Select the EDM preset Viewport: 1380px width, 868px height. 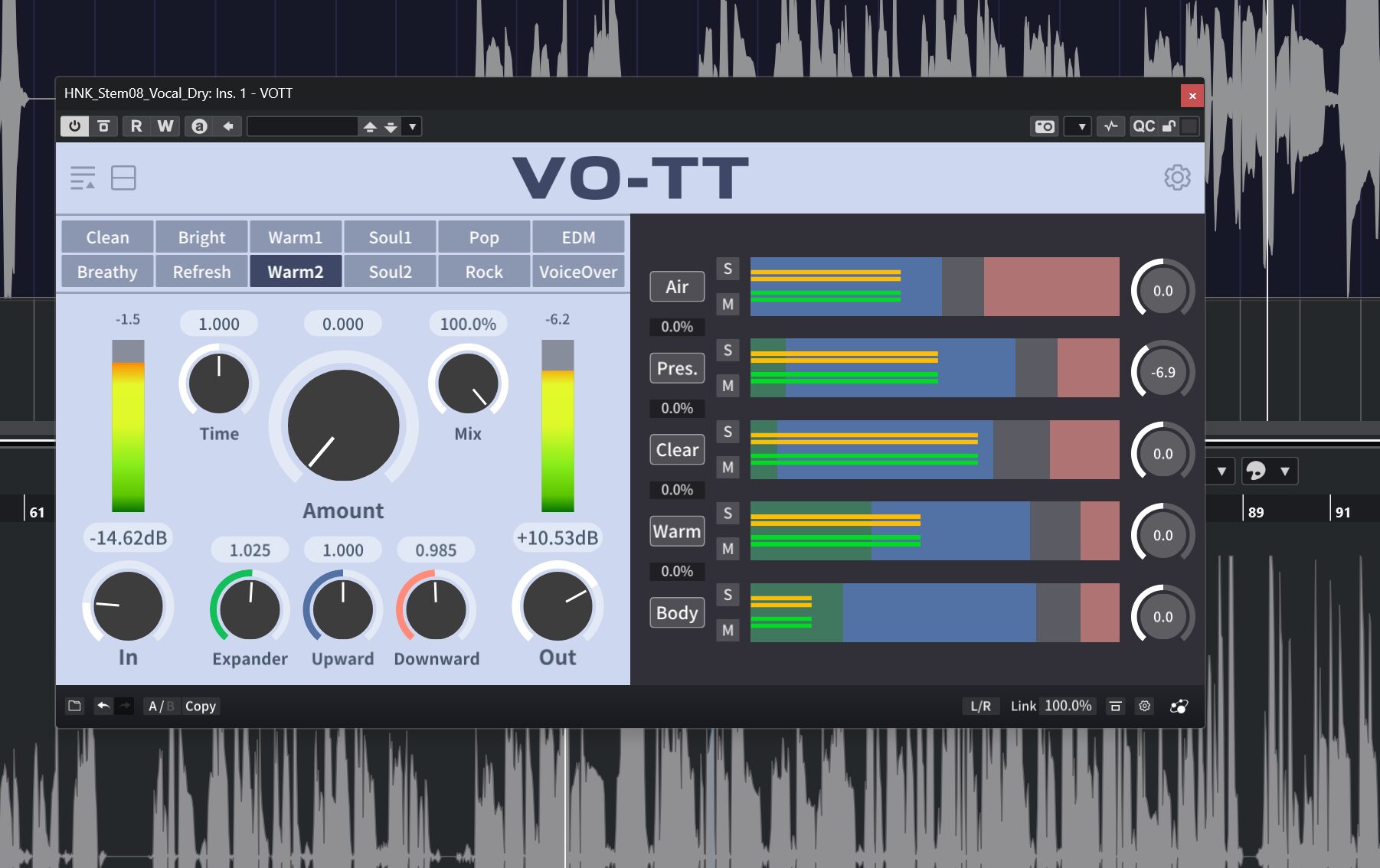click(578, 237)
